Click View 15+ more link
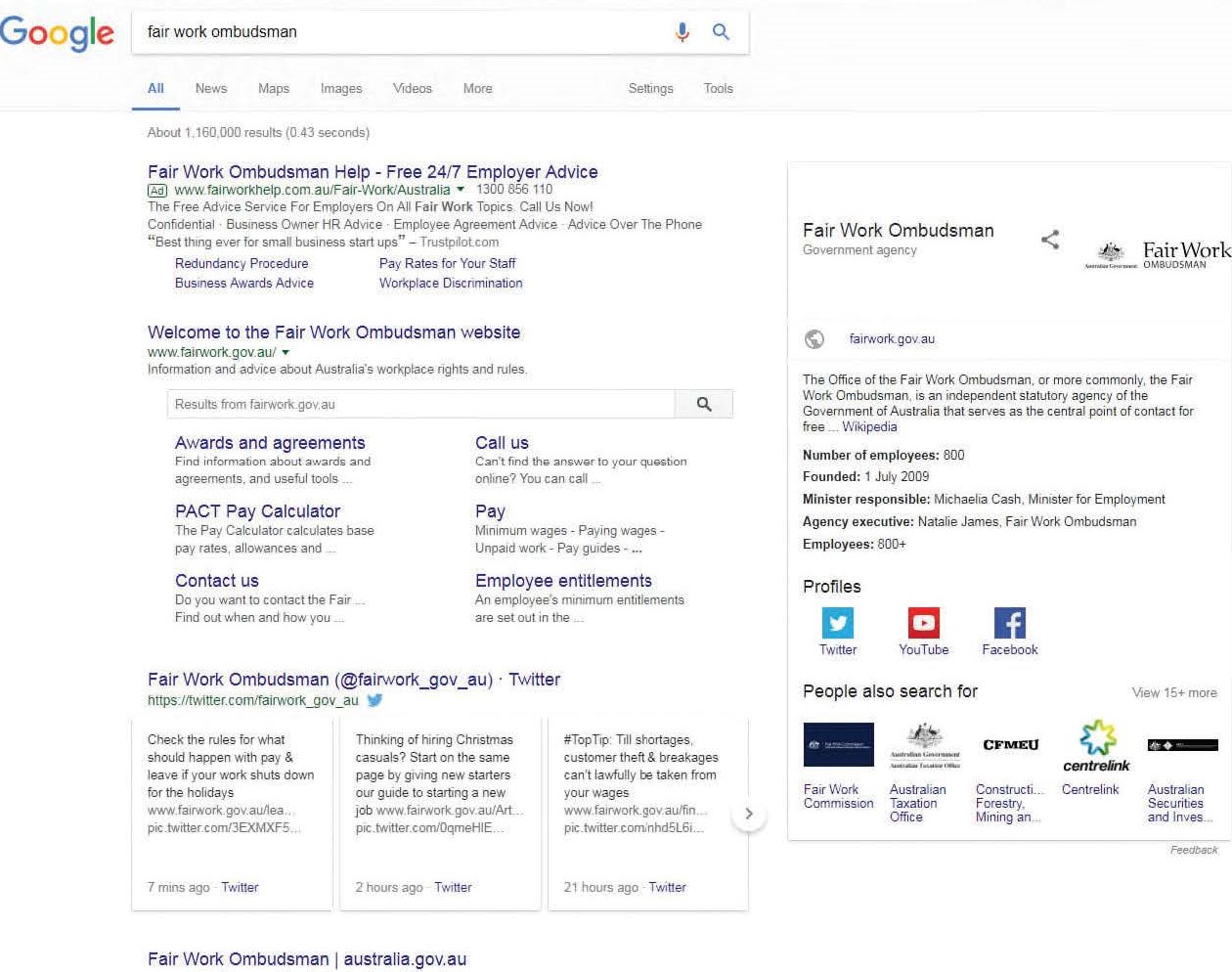This screenshot has height=972, width=1232. (x=1174, y=692)
